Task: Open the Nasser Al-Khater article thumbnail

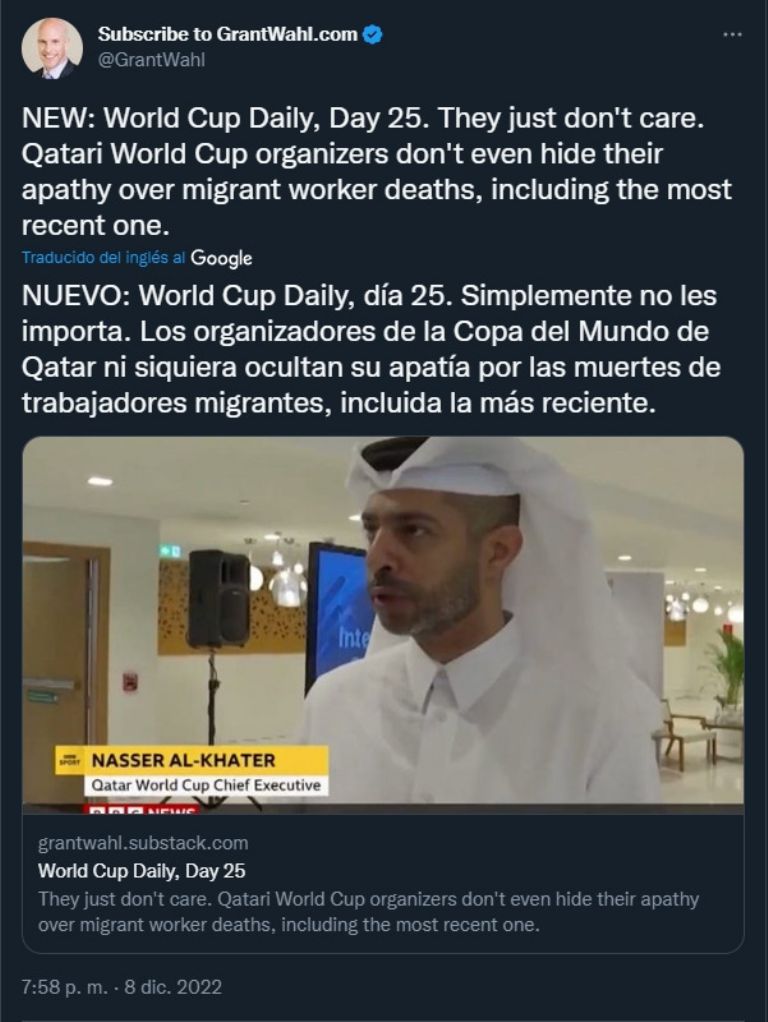Action: [383, 624]
